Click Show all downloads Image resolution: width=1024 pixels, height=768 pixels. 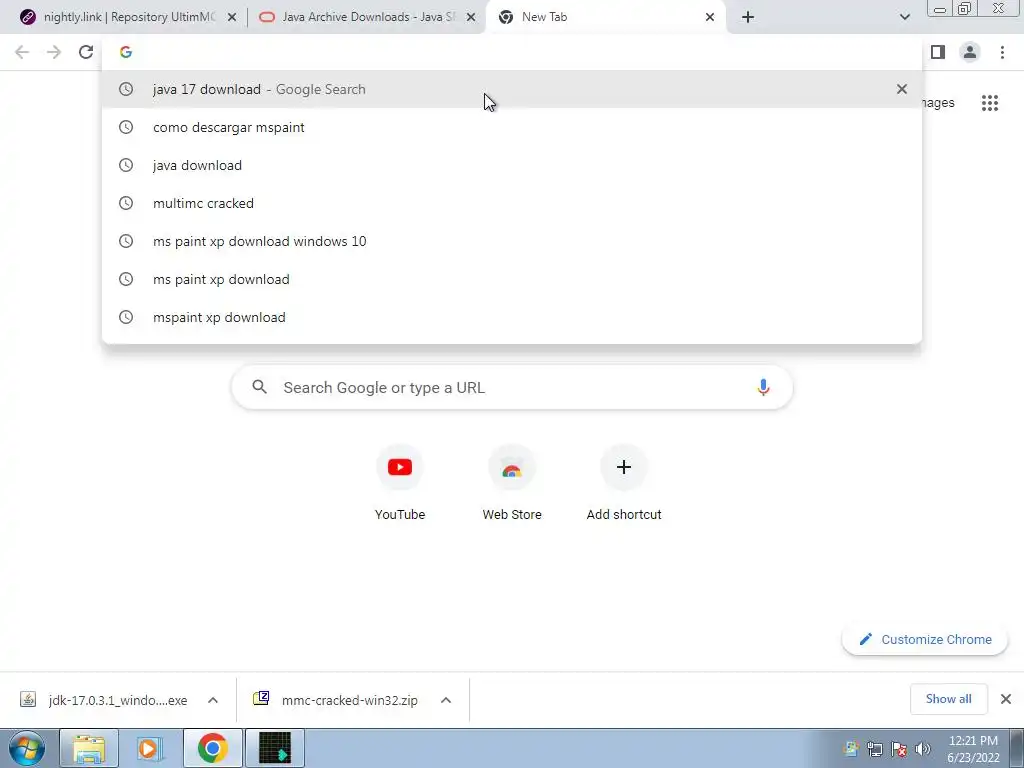(x=948, y=699)
